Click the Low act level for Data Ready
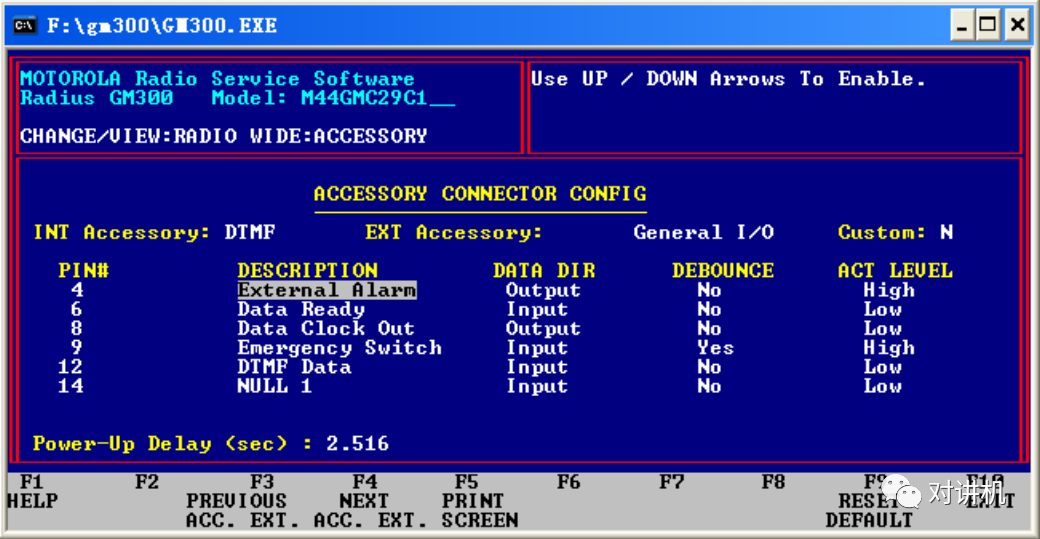Screen dimensions: 1040x539 [x=883, y=310]
